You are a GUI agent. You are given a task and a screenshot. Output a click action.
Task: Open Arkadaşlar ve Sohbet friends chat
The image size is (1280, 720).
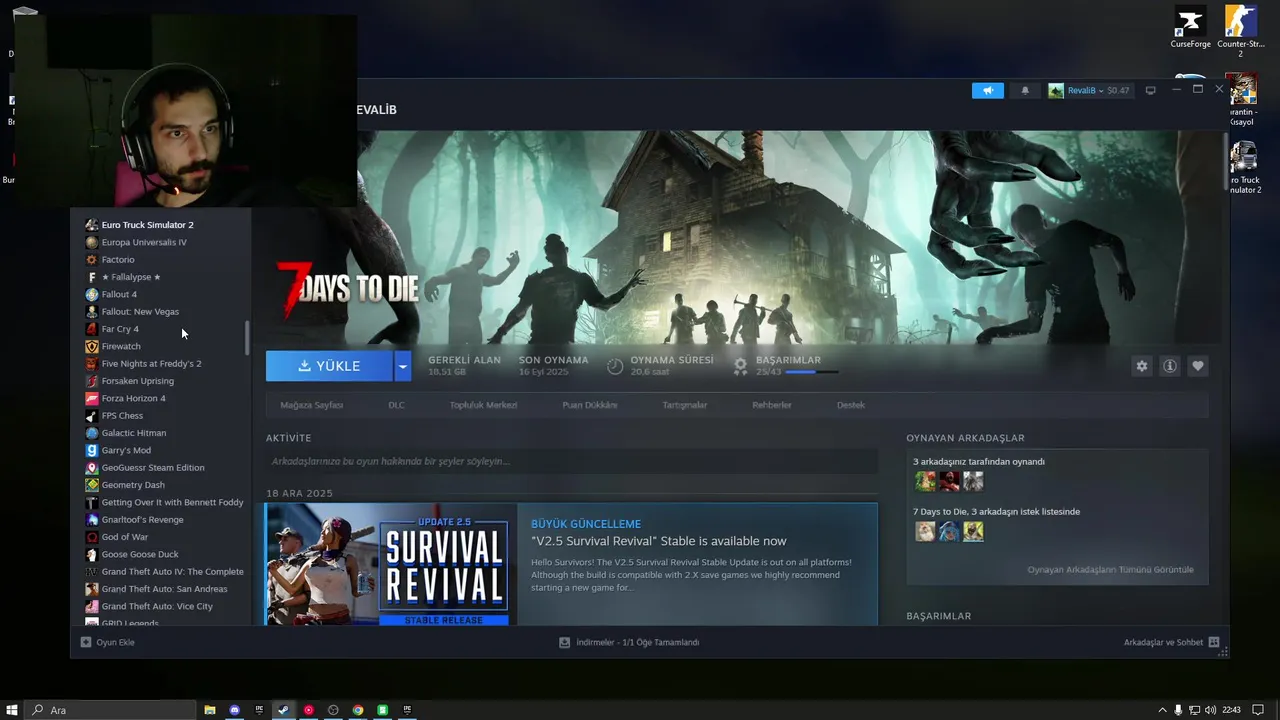point(1171,642)
